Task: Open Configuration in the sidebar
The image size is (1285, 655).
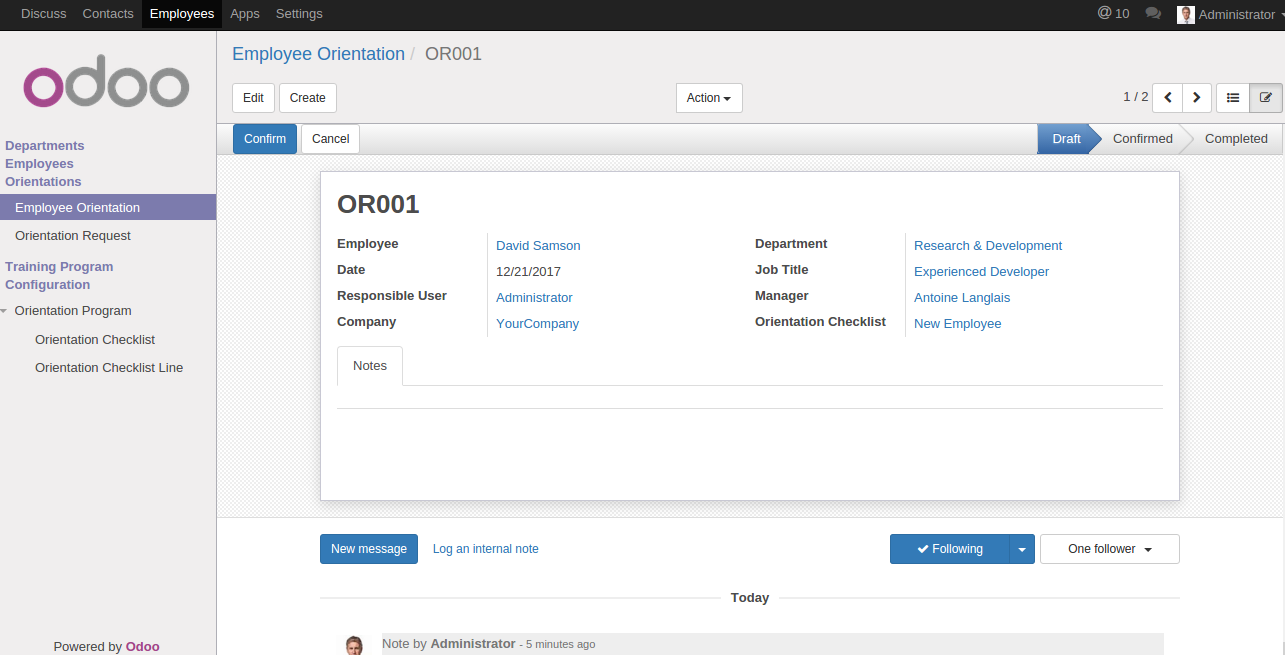Action: pos(47,285)
